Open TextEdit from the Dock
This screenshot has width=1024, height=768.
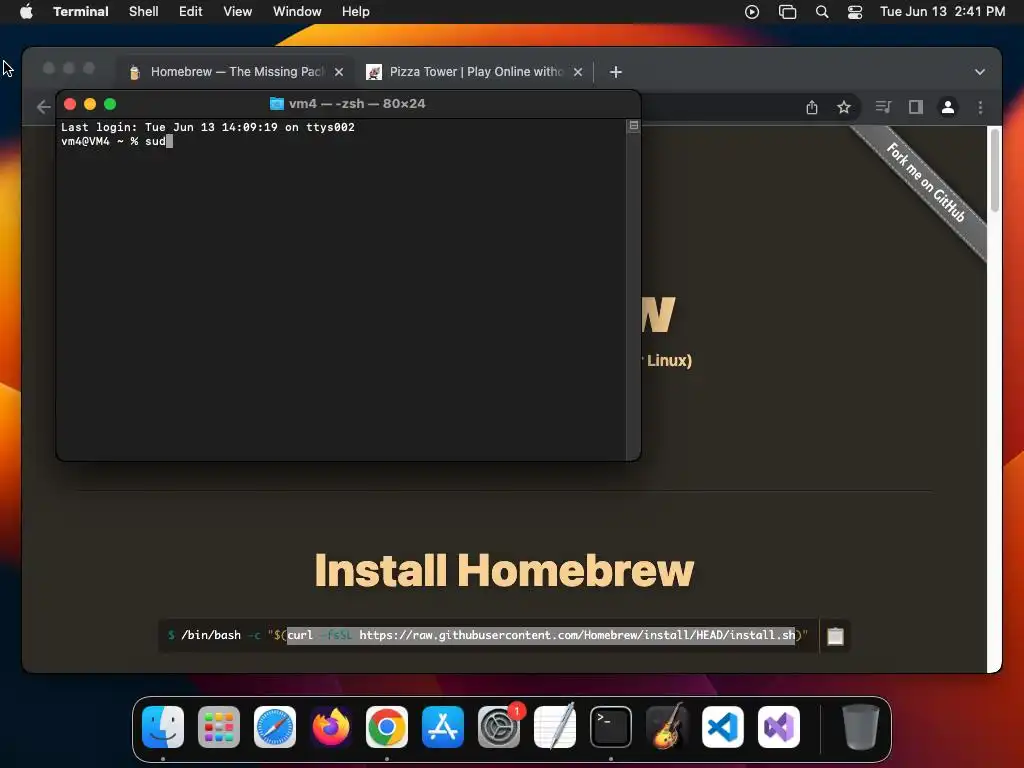pos(555,727)
